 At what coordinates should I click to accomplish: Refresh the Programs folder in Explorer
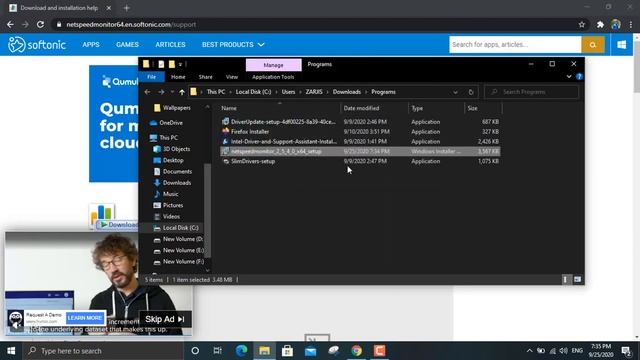(471, 92)
